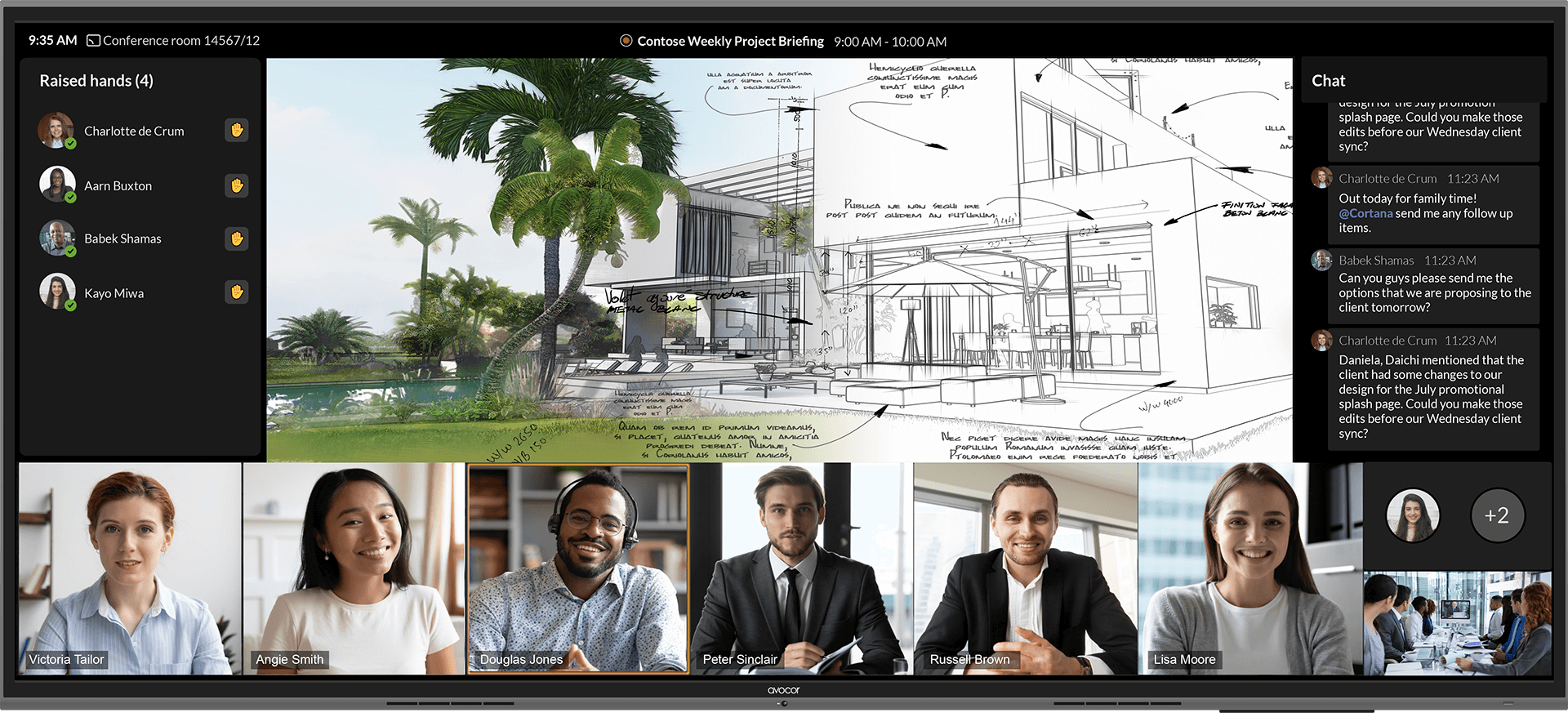Click the 'Angie Smith' name label
1568x713 pixels.
[289, 659]
